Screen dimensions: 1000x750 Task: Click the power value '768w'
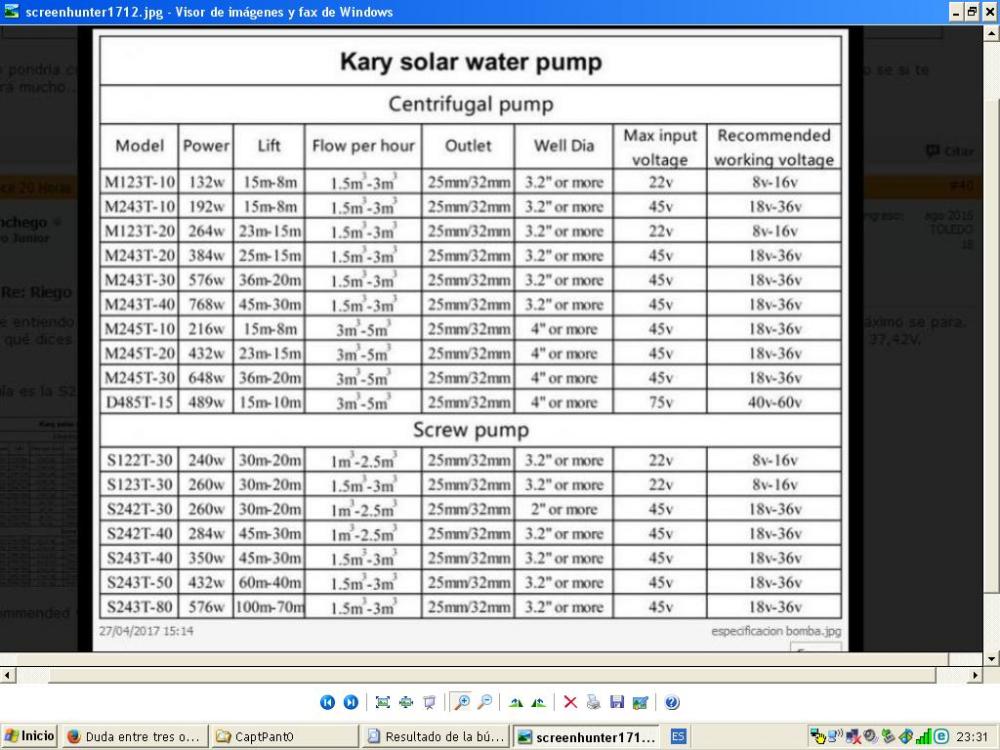coord(206,305)
